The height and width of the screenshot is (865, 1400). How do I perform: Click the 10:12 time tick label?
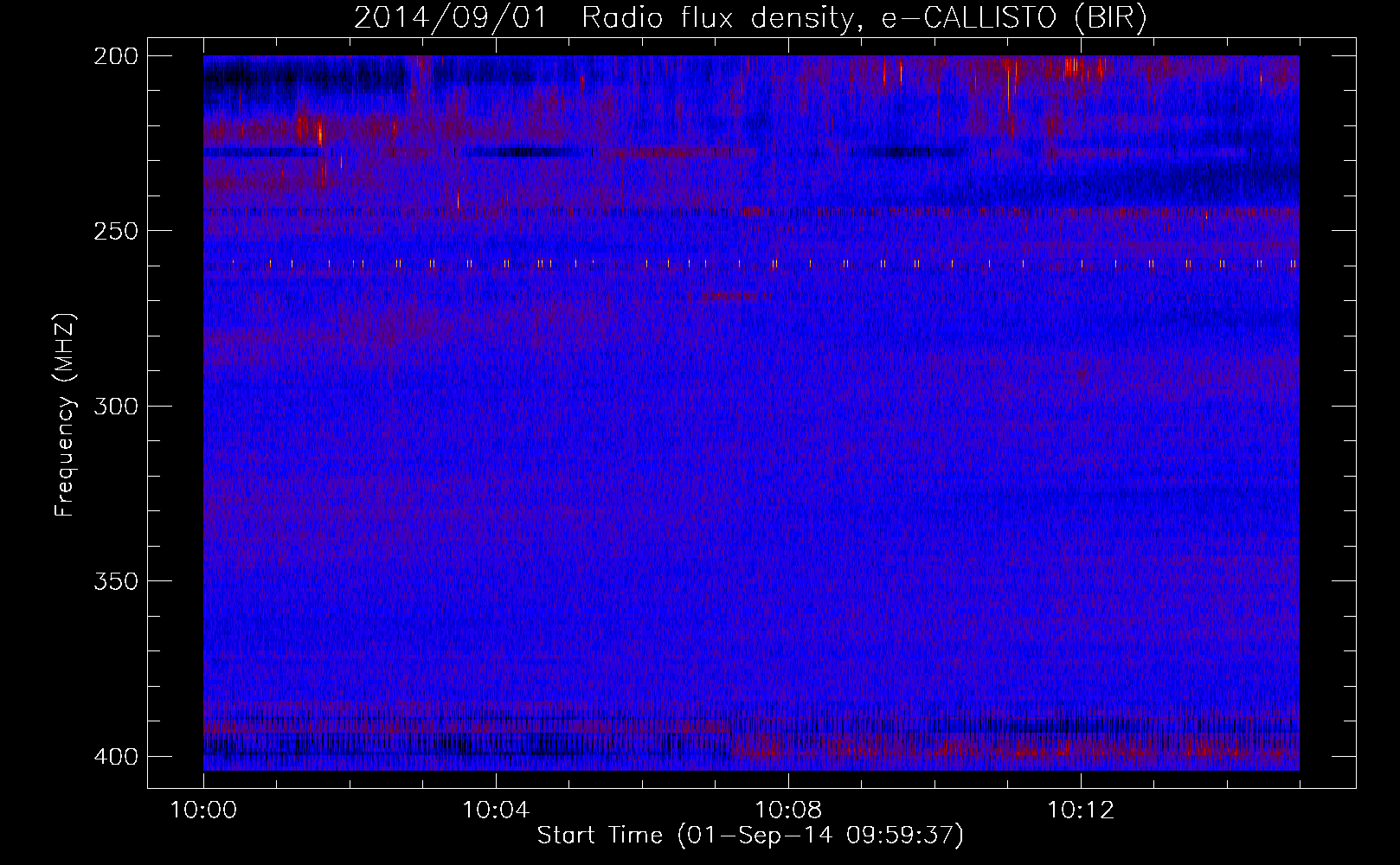click(x=1081, y=811)
